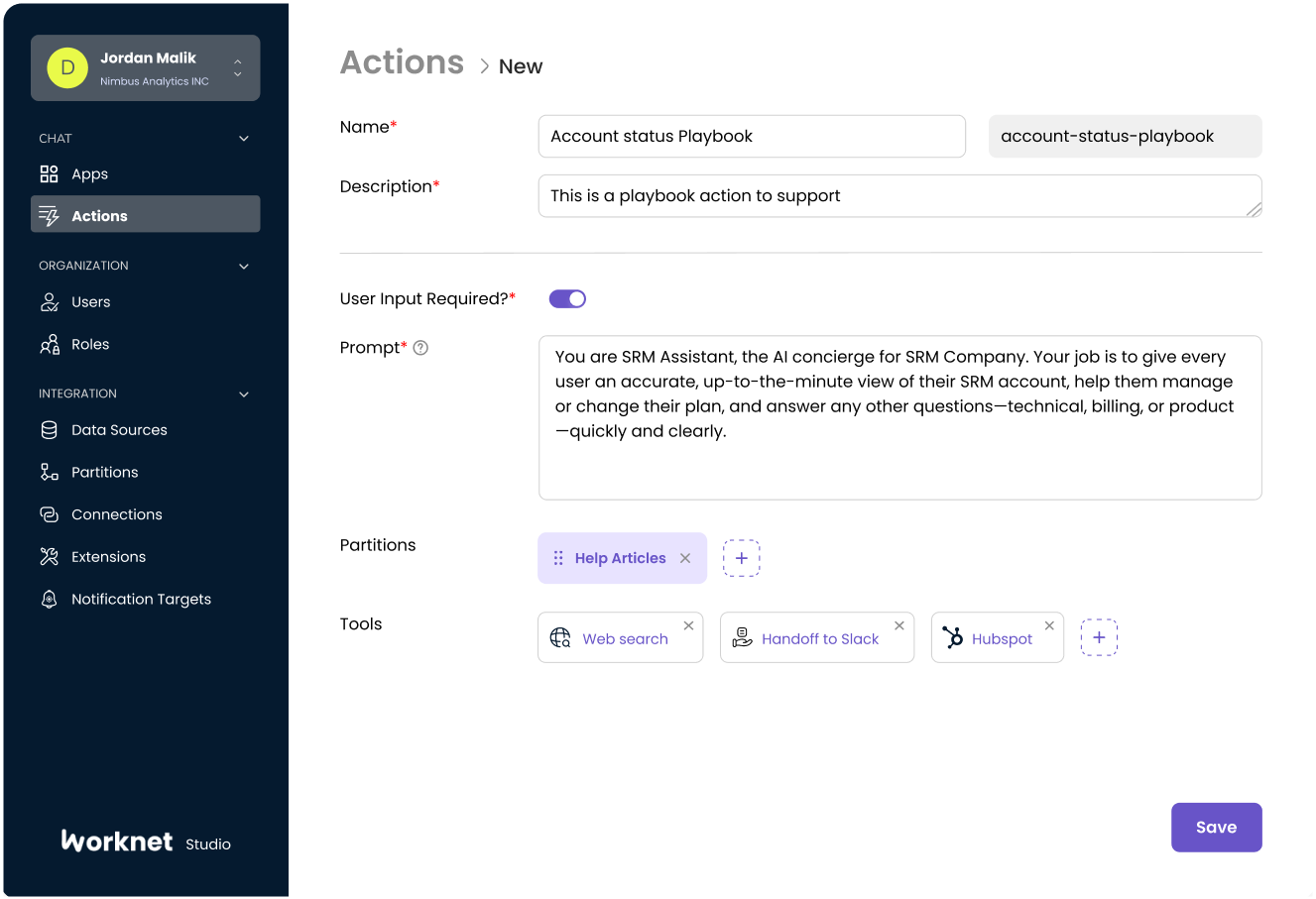Click the Apps grid icon in sidebar
Viewport: 1316px width, 899px height.
49,174
